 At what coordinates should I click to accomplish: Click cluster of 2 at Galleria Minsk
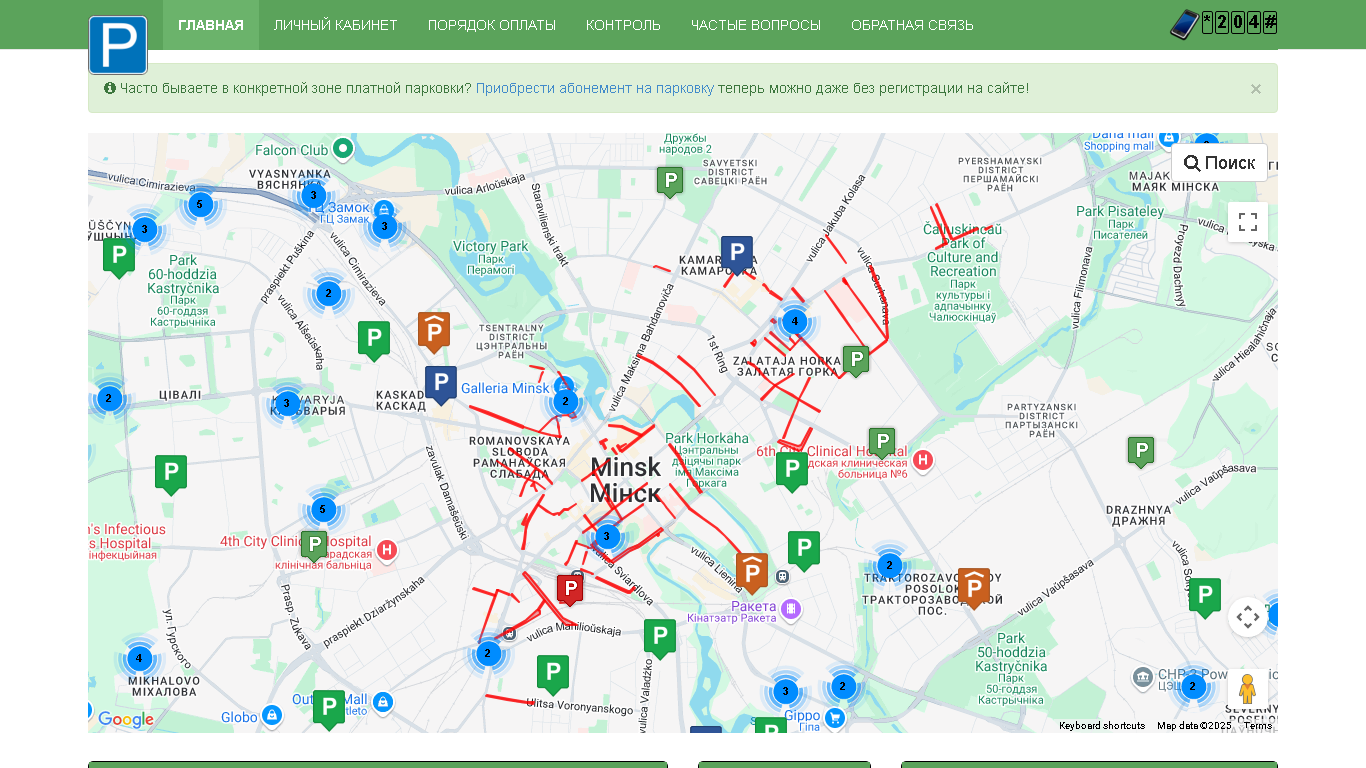565,402
